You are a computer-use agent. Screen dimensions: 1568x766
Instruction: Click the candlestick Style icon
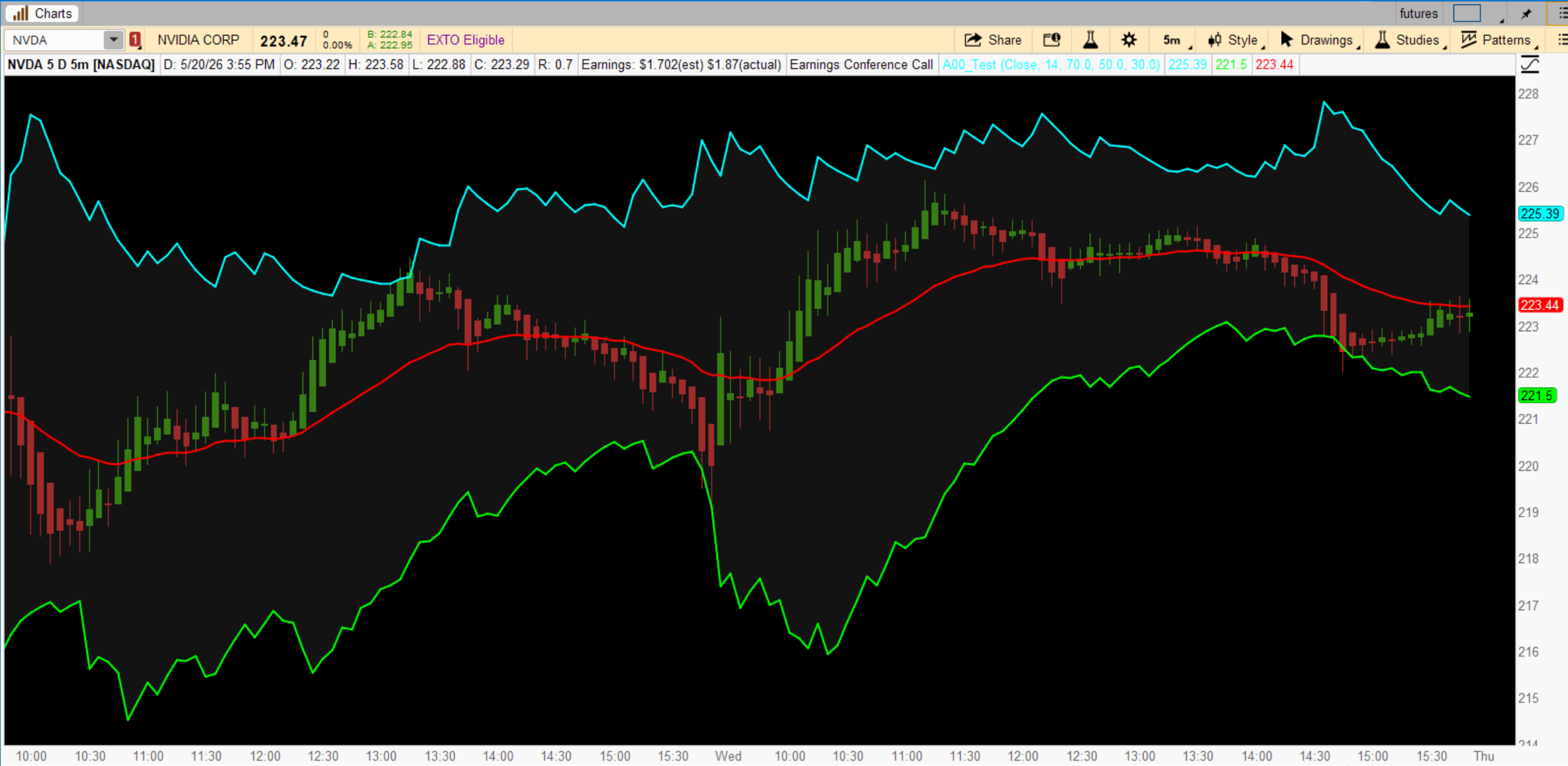pyautogui.click(x=1214, y=40)
